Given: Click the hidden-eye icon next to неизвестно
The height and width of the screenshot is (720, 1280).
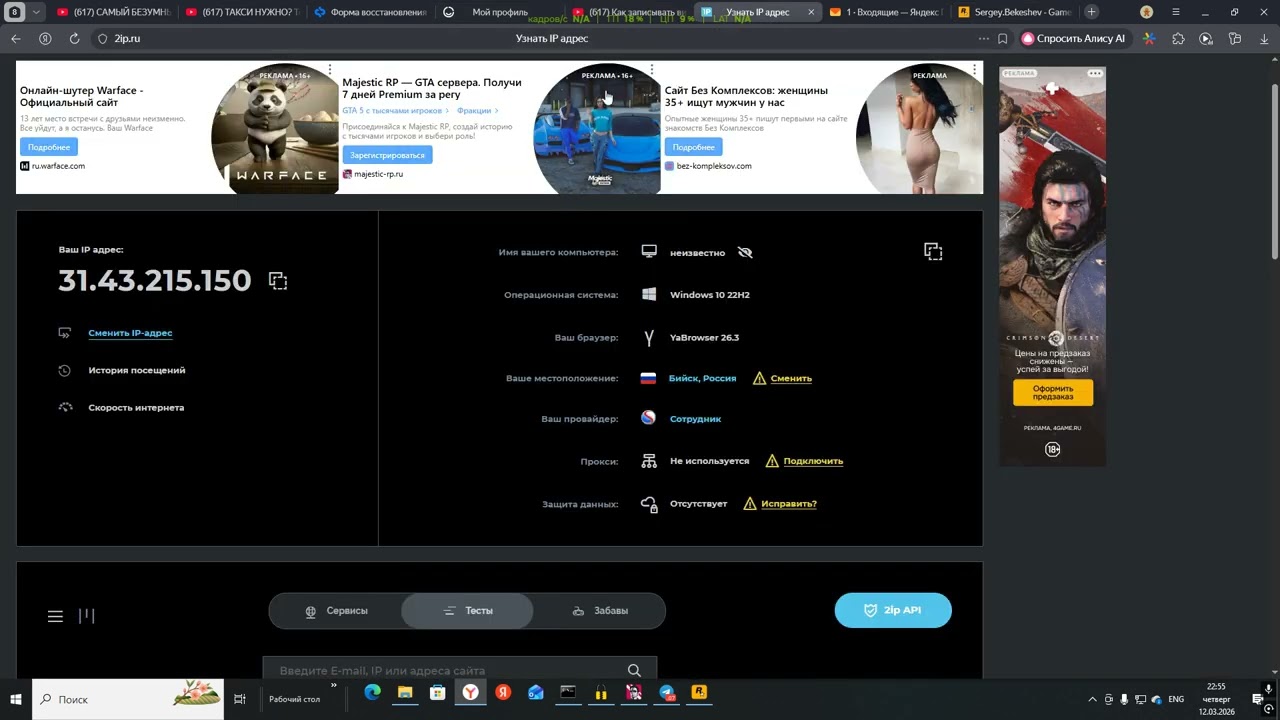Looking at the screenshot, I should pyautogui.click(x=745, y=252).
